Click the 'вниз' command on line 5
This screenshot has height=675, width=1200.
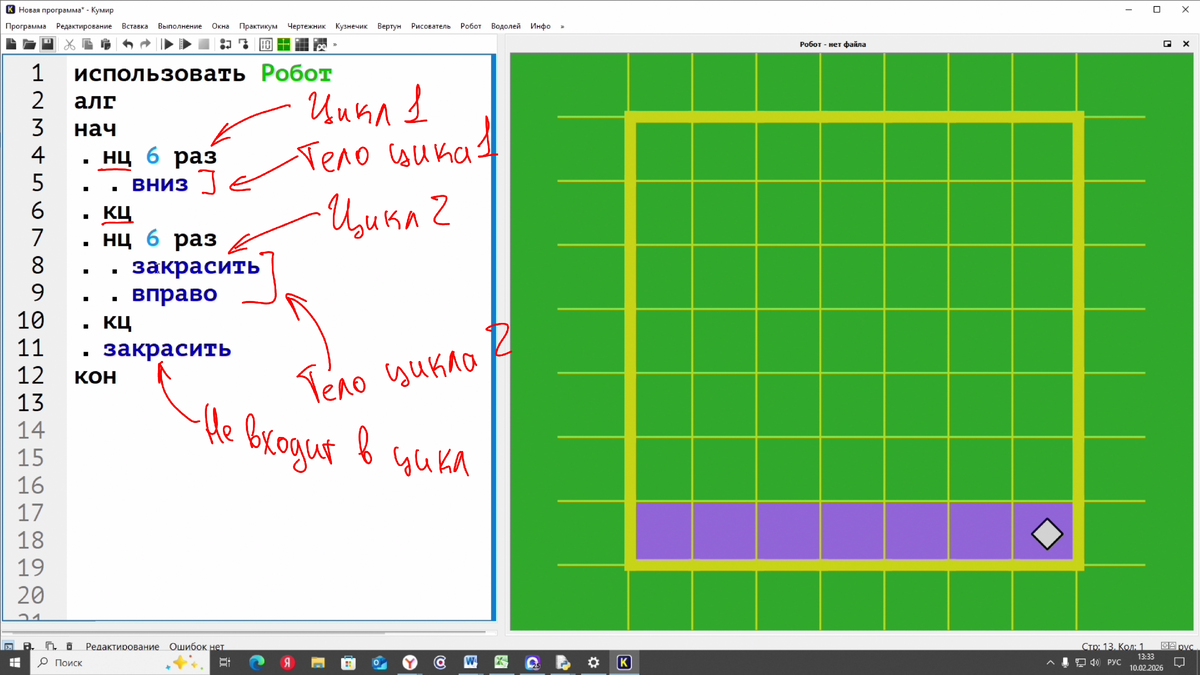160,184
